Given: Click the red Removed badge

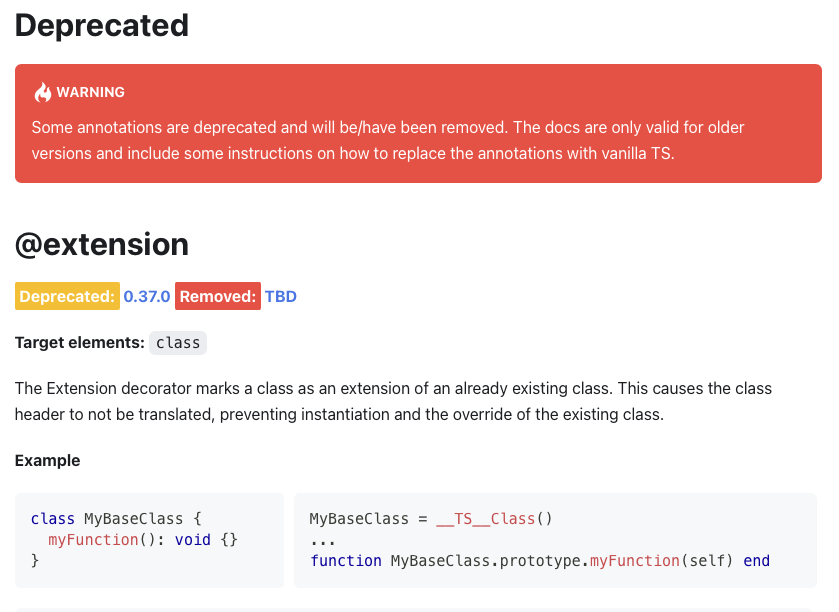Looking at the screenshot, I should pyautogui.click(x=218, y=296).
